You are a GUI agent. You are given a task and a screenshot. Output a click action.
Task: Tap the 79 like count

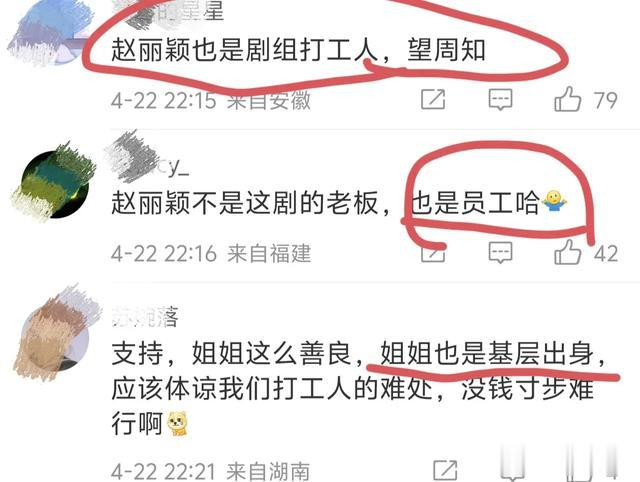click(605, 100)
